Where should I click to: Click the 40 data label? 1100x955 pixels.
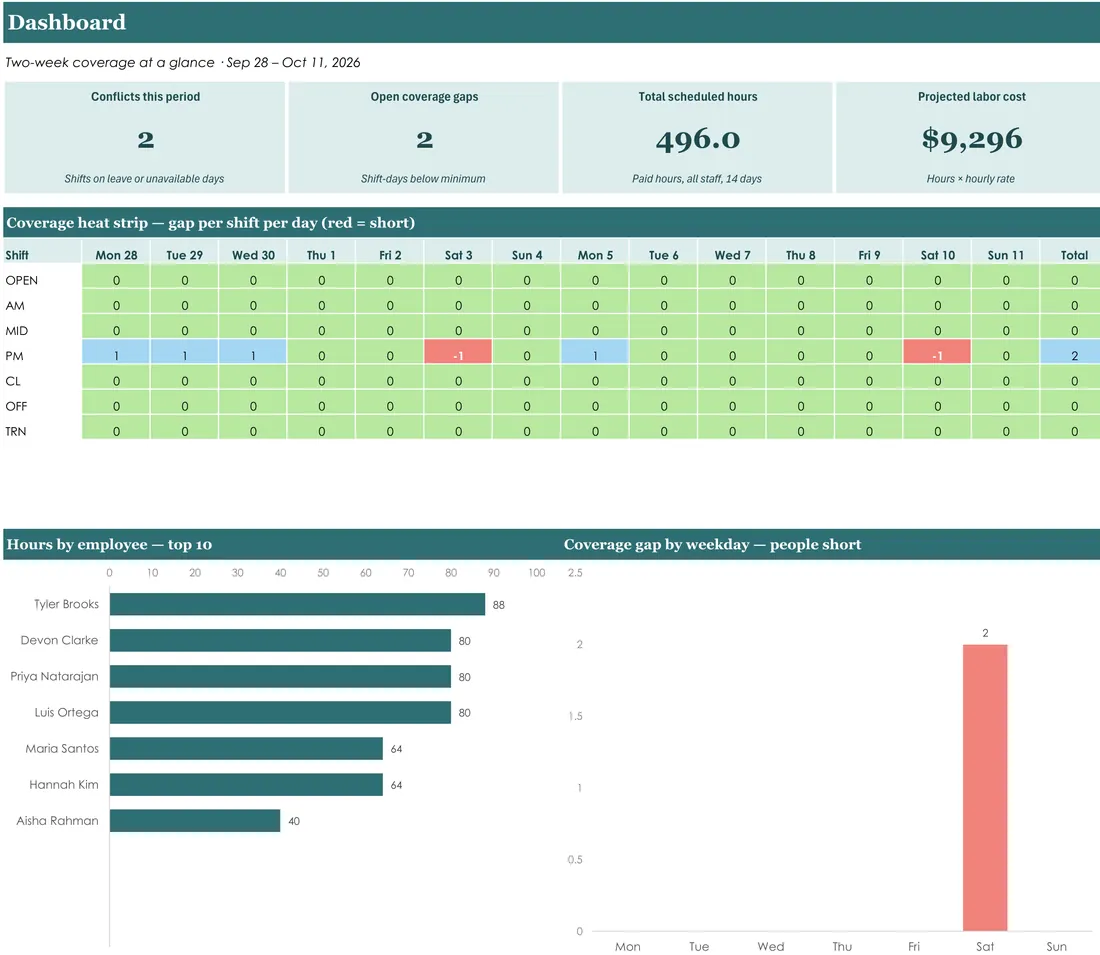pos(294,821)
